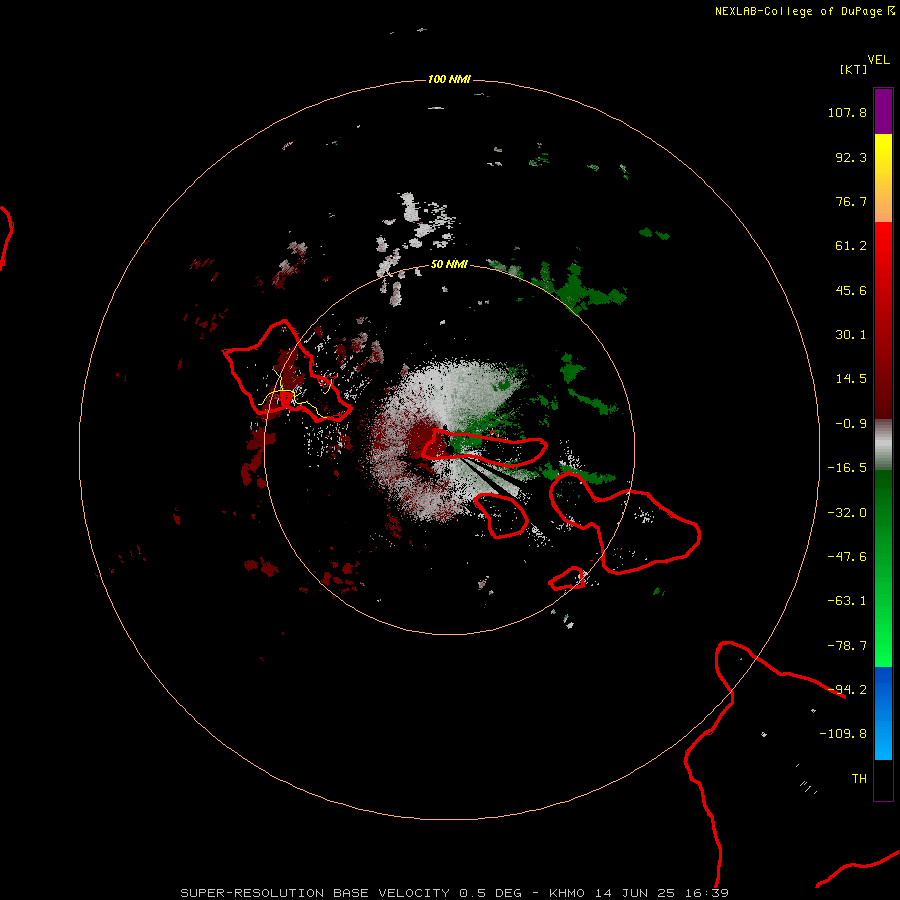Click the -78.7 velocity scale value
The image size is (900, 900).
[x=847, y=646]
